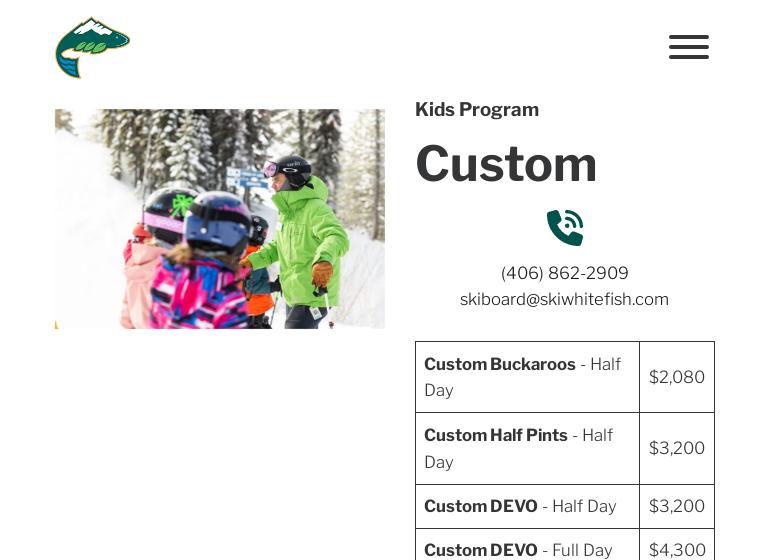Click the Whitefish fish logo
This screenshot has width=770, height=560.
(x=92, y=48)
